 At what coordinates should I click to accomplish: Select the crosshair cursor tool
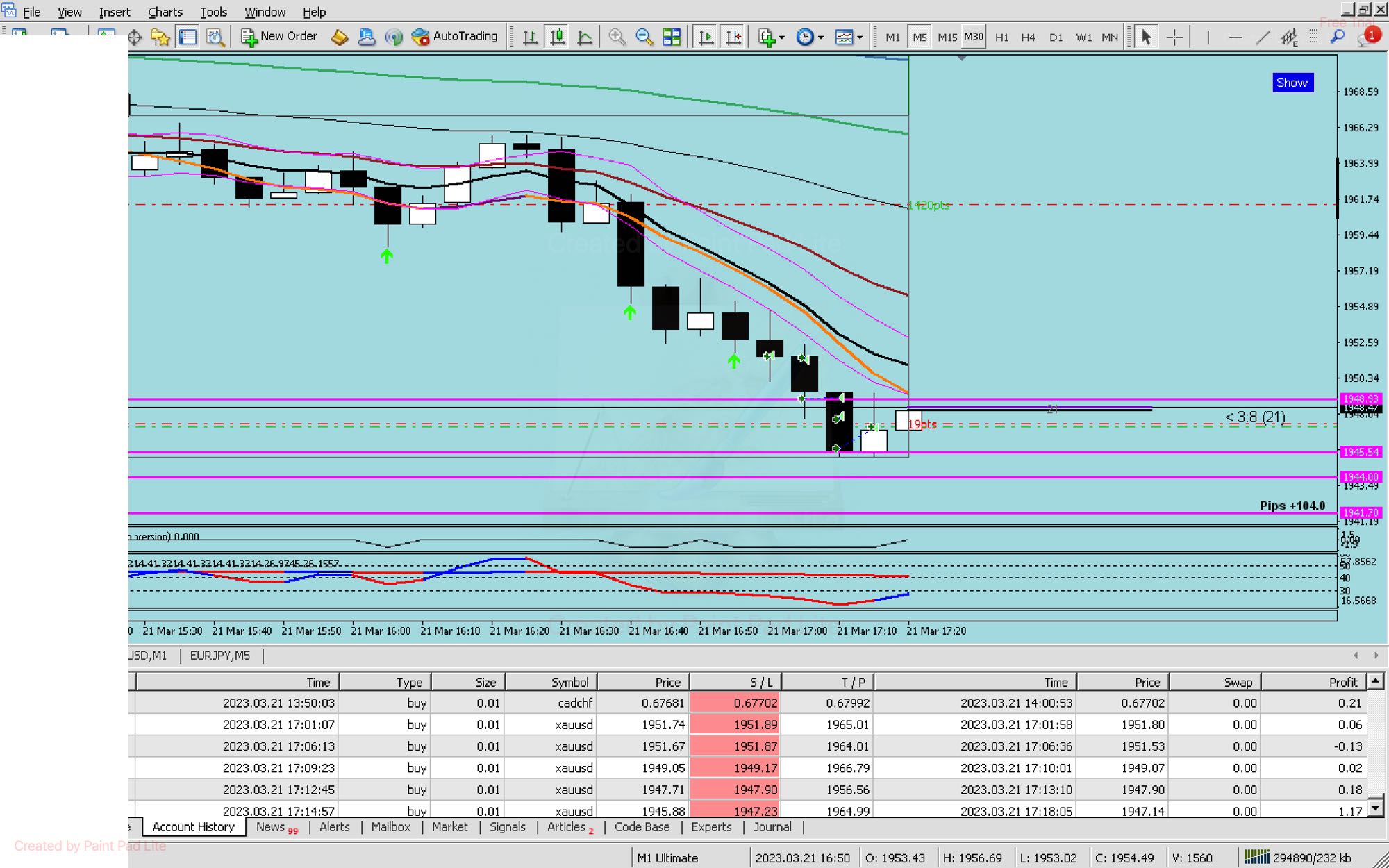click(1174, 37)
